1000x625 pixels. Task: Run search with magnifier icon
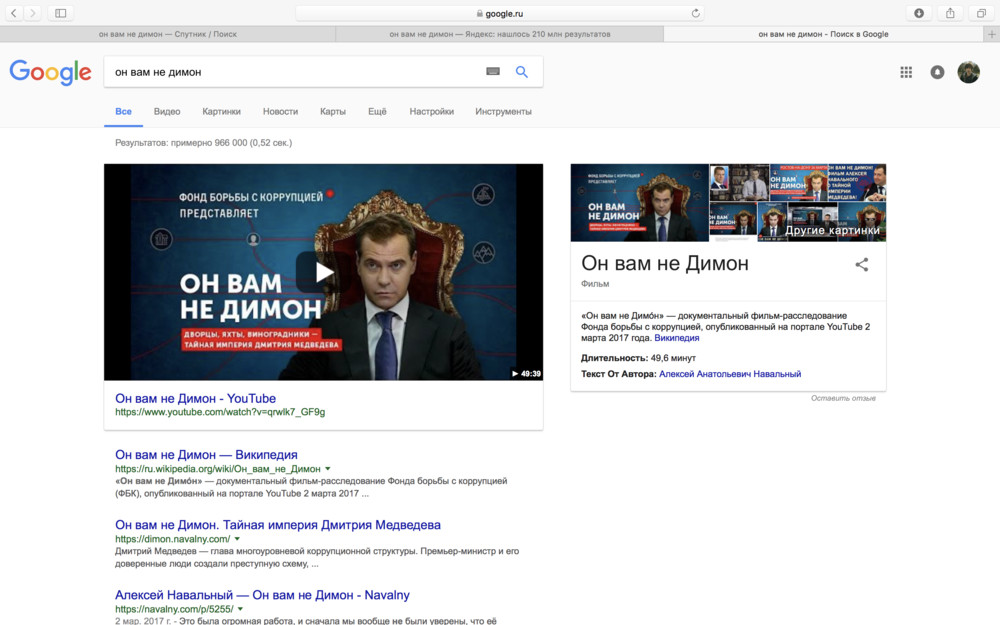(x=522, y=72)
